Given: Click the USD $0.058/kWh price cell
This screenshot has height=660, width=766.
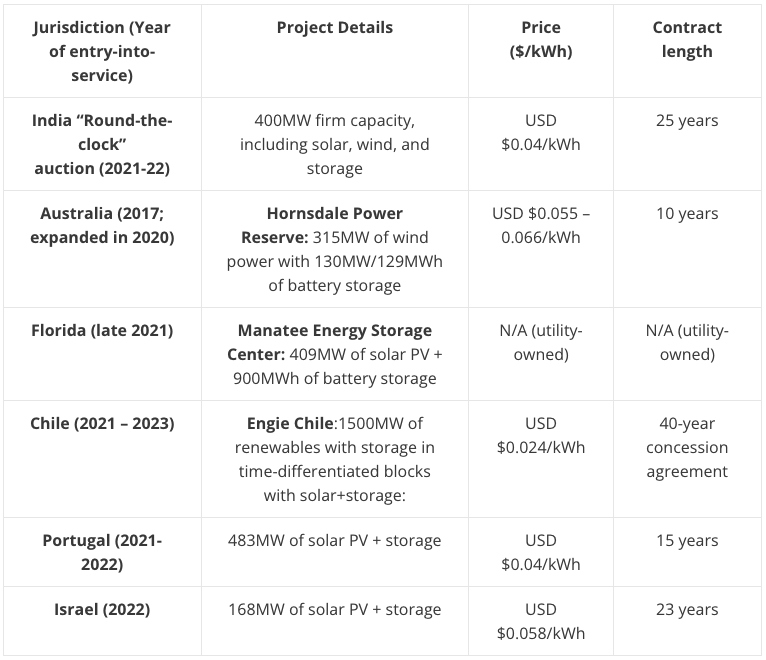Looking at the screenshot, I should point(541,621).
